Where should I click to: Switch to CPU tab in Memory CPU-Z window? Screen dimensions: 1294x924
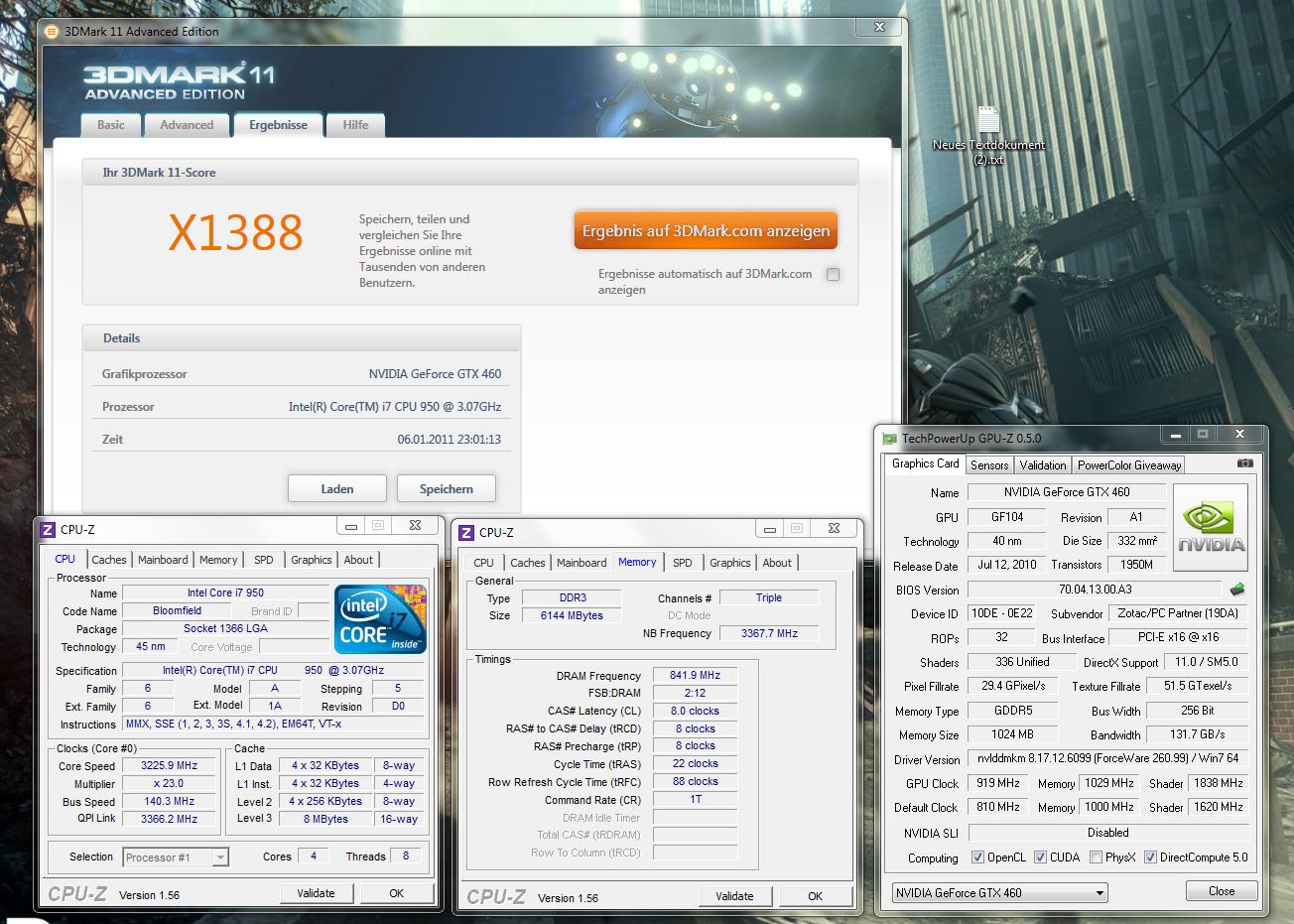[484, 563]
